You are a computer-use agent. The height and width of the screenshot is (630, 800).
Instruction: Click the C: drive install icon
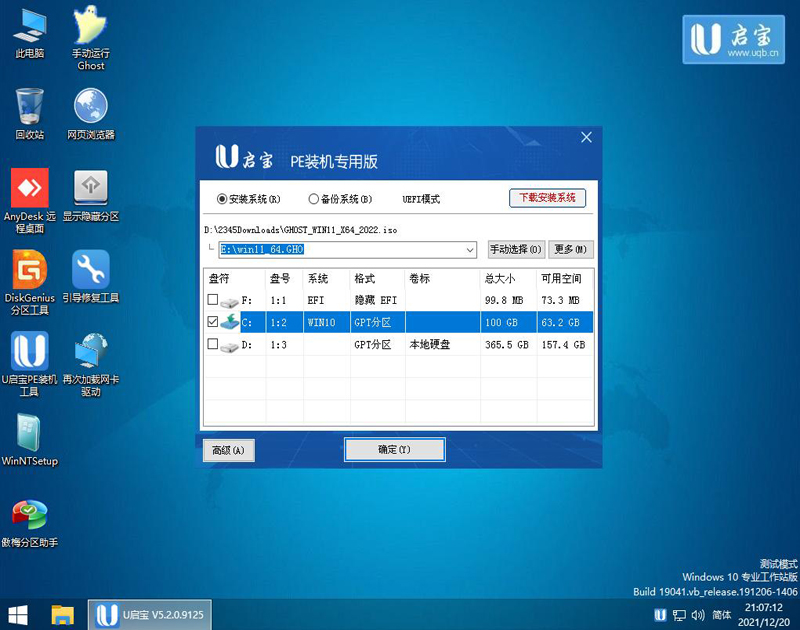(x=230, y=322)
